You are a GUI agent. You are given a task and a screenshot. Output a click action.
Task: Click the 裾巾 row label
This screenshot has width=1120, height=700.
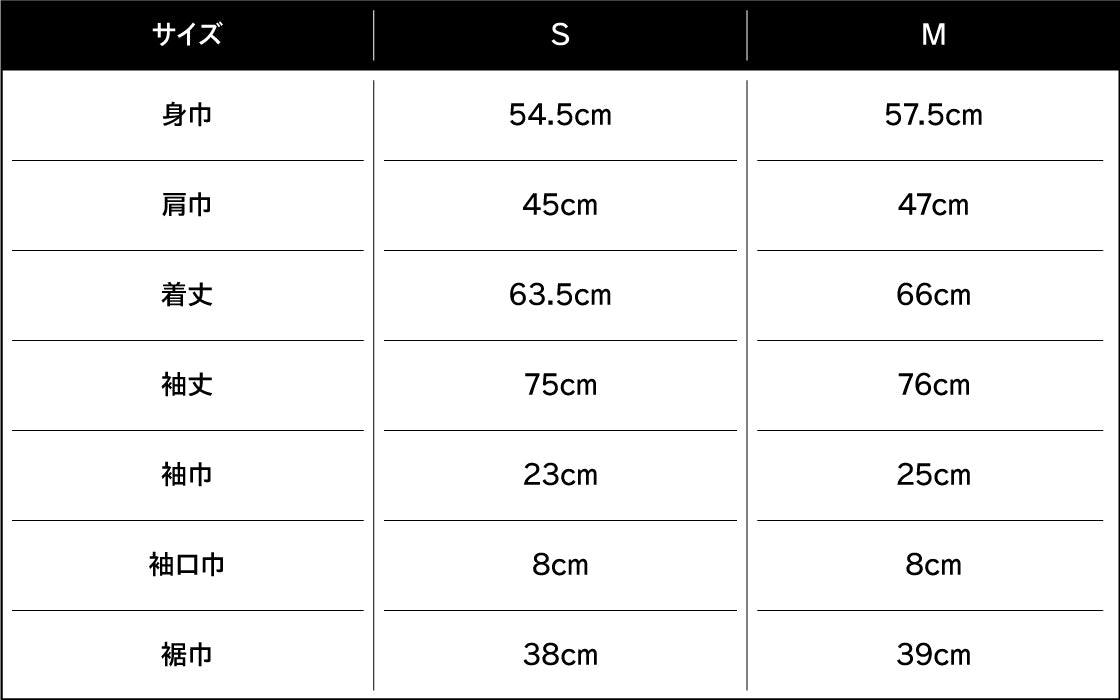pos(187,655)
